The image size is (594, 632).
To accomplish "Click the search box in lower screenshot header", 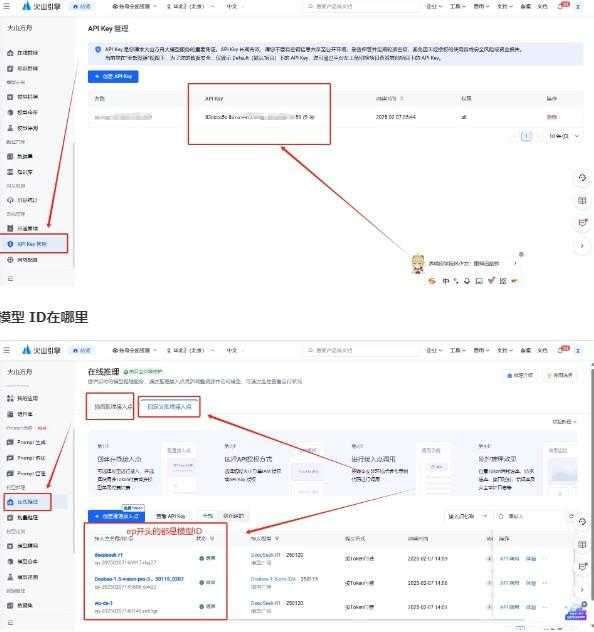I will point(361,350).
